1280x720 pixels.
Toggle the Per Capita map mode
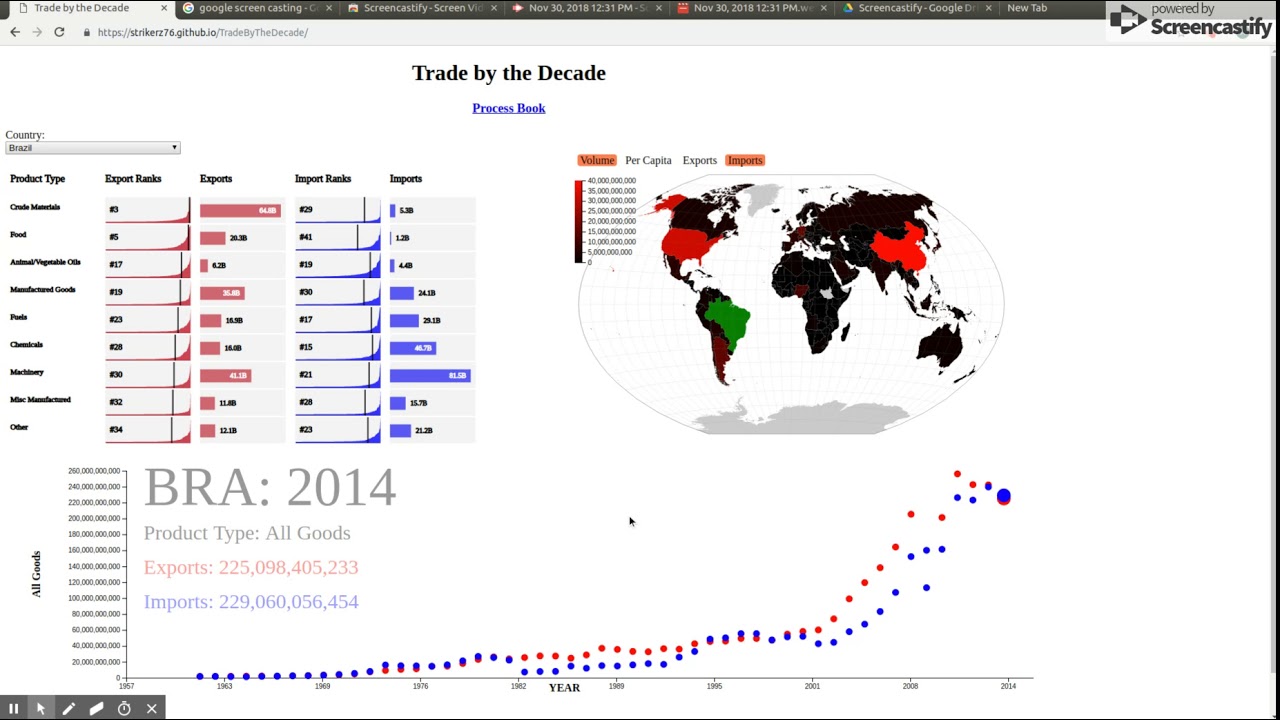click(x=648, y=160)
